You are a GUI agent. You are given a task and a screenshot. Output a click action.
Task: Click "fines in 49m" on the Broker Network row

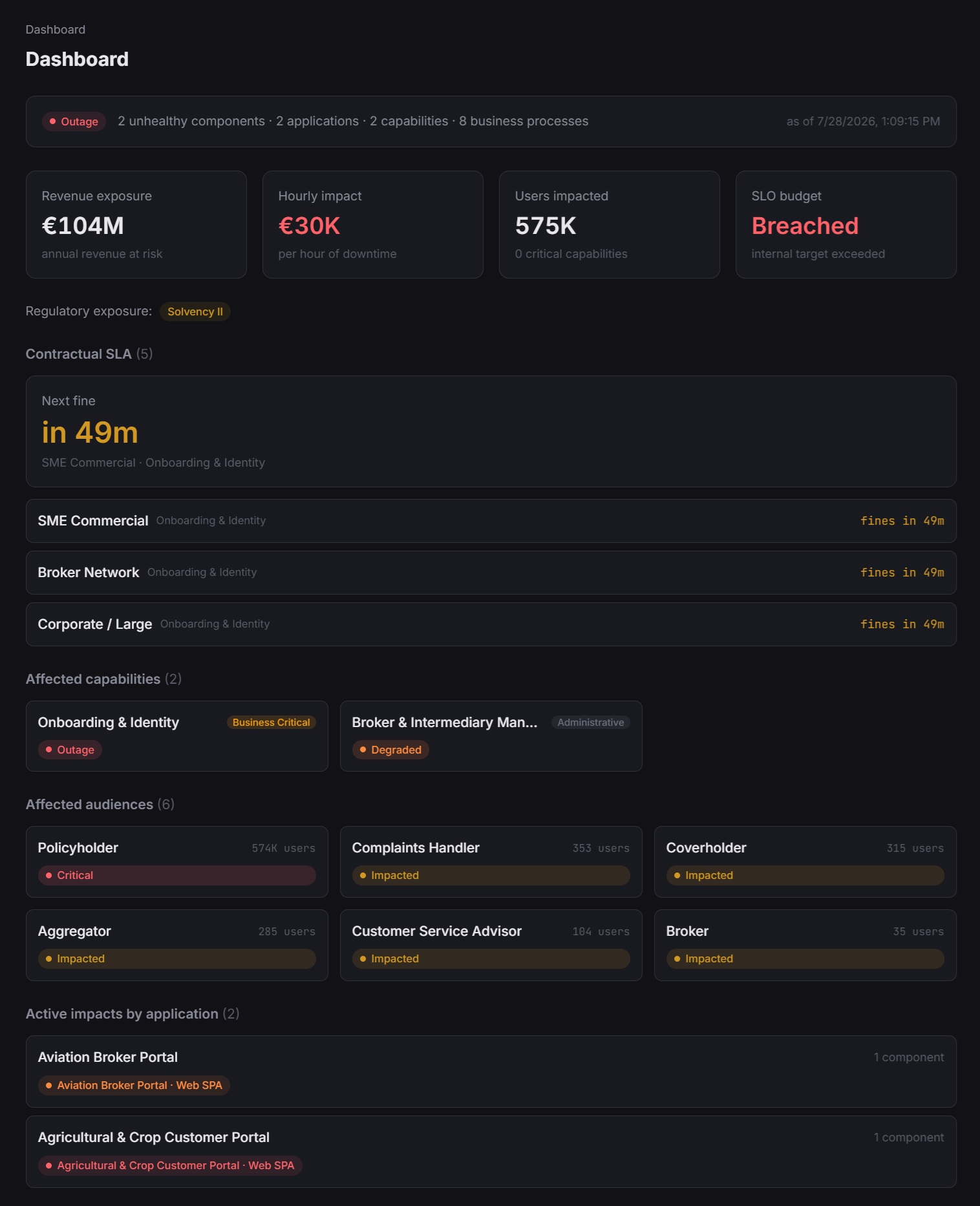(x=902, y=573)
